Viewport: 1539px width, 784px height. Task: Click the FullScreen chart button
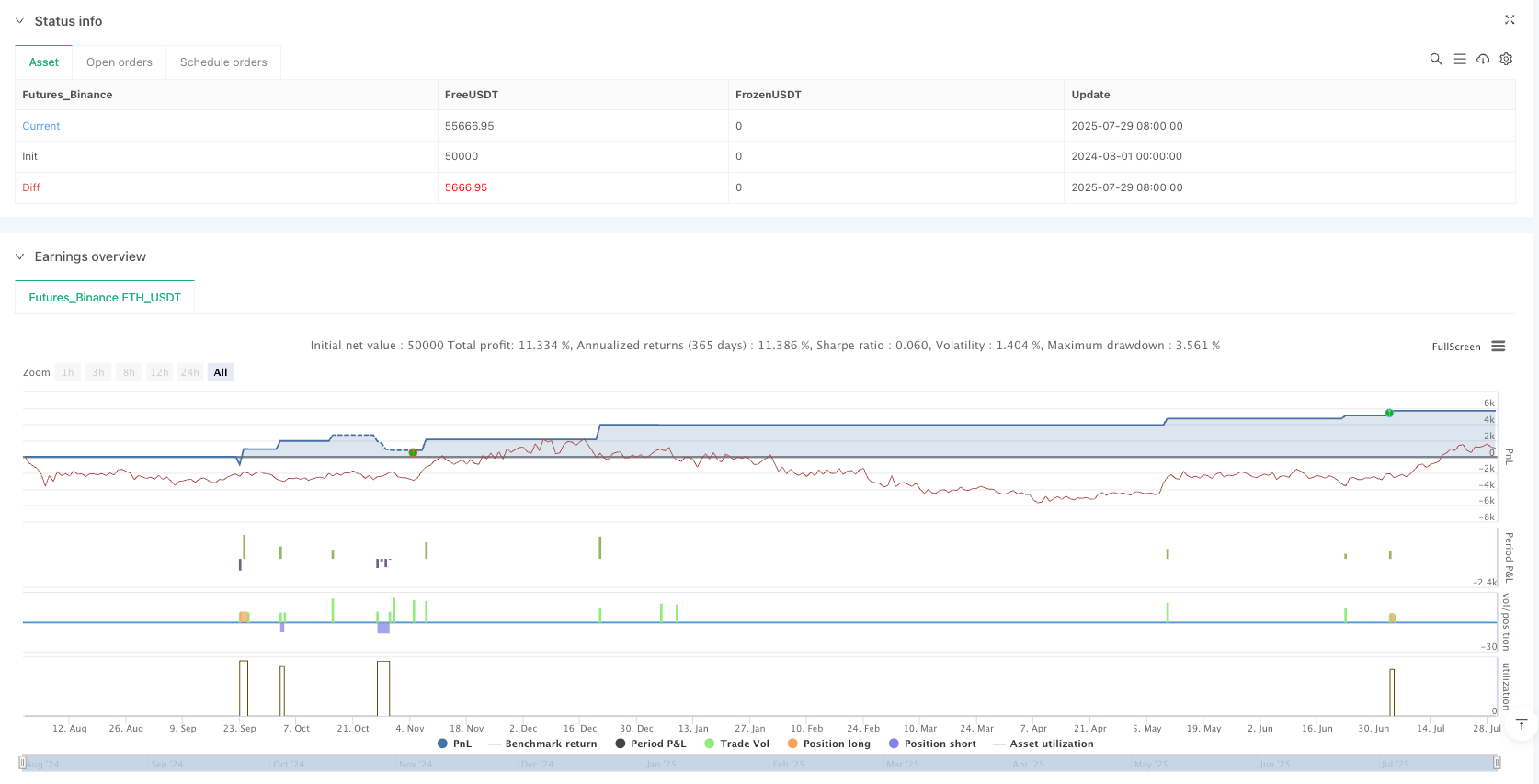[x=1455, y=347]
